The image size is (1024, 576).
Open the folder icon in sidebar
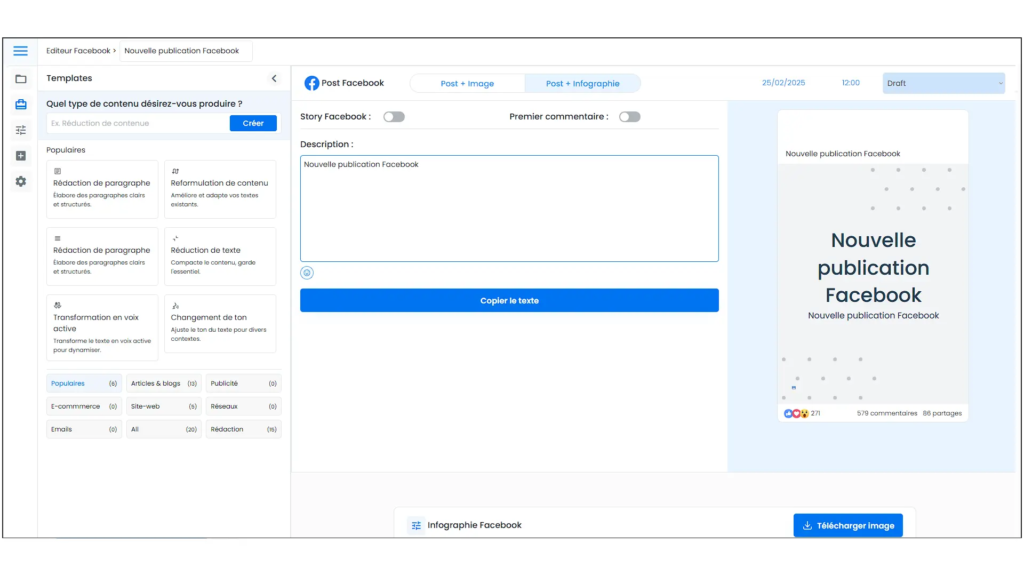(x=21, y=79)
